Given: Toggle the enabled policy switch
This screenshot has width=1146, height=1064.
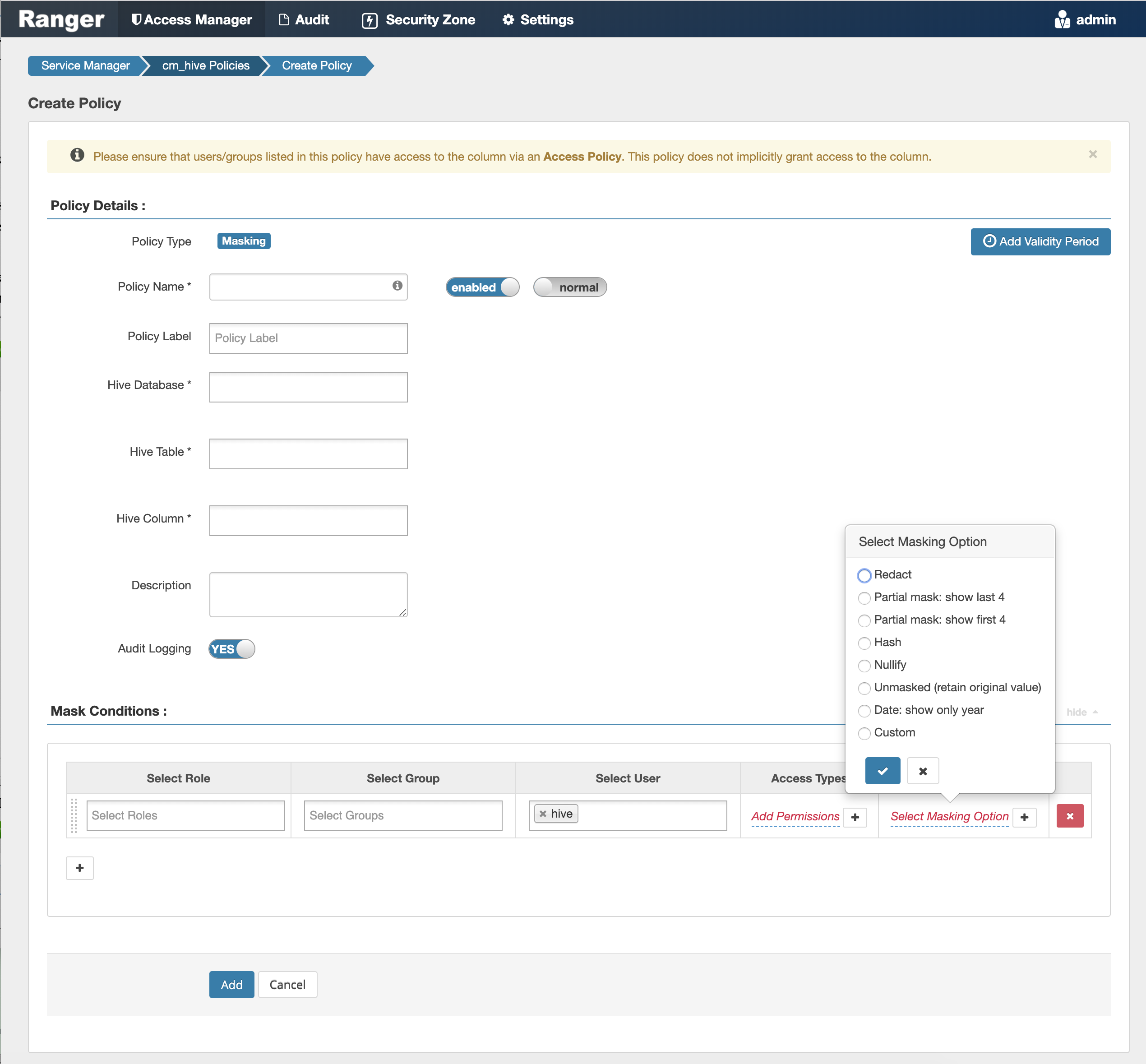Looking at the screenshot, I should tap(482, 287).
